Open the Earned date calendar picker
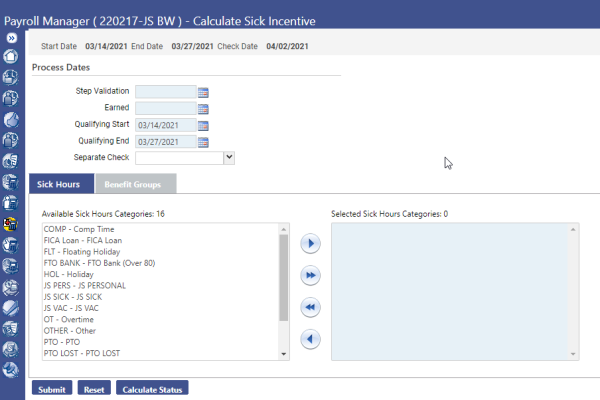The image size is (600, 400). pyautogui.click(x=202, y=108)
